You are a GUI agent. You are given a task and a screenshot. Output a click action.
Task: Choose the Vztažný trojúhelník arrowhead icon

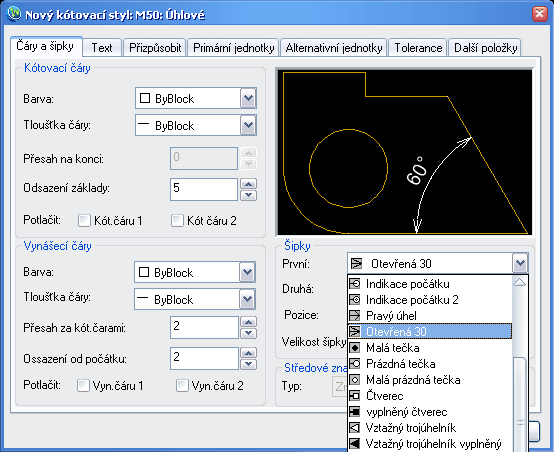354,428
